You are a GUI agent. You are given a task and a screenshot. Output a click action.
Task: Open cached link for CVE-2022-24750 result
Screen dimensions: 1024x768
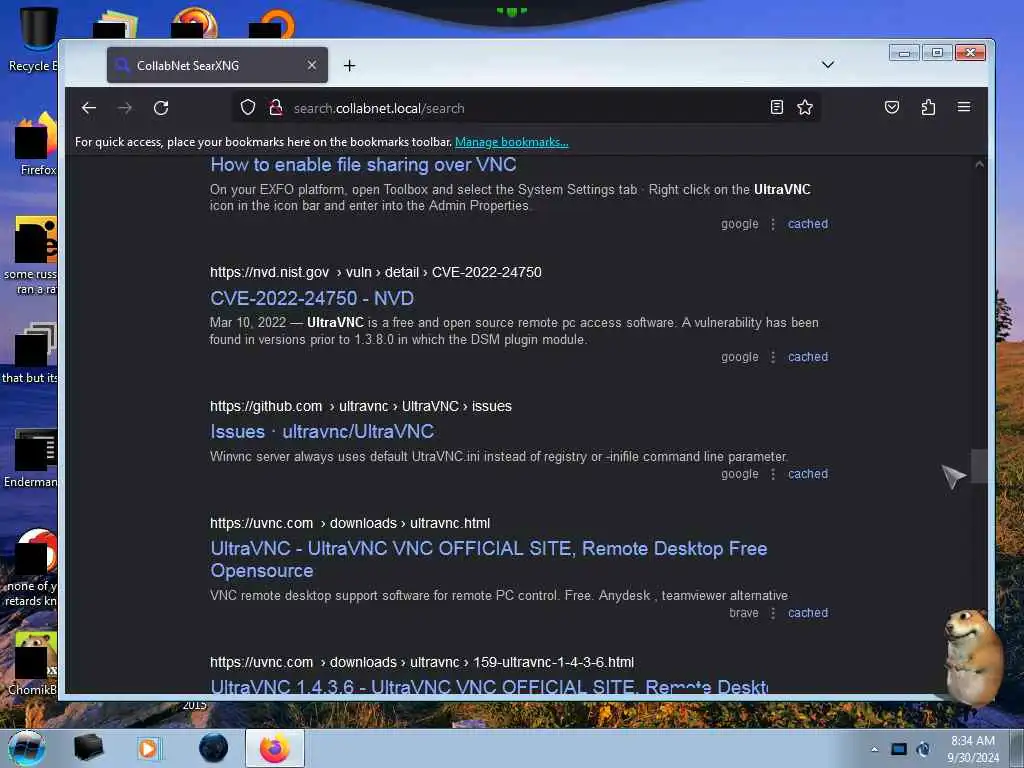tap(808, 357)
